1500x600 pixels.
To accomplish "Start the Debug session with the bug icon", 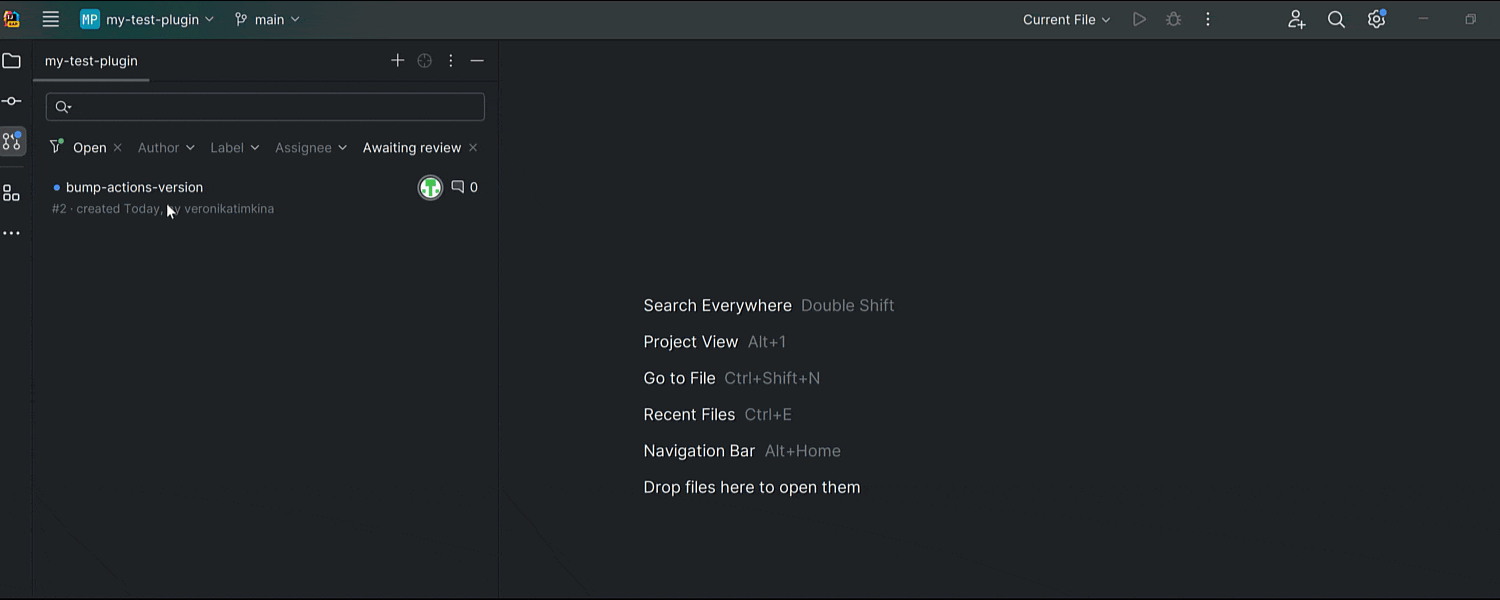I will pyautogui.click(x=1172, y=19).
